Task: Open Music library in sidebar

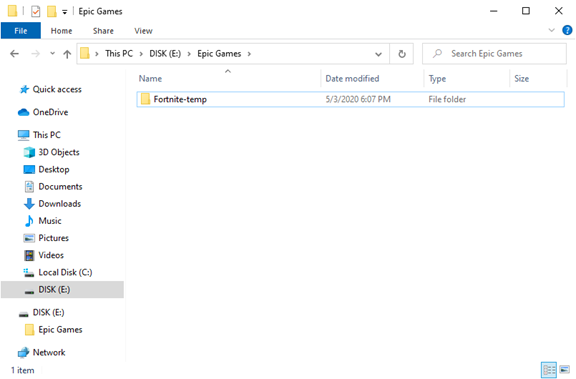Action: 50,221
